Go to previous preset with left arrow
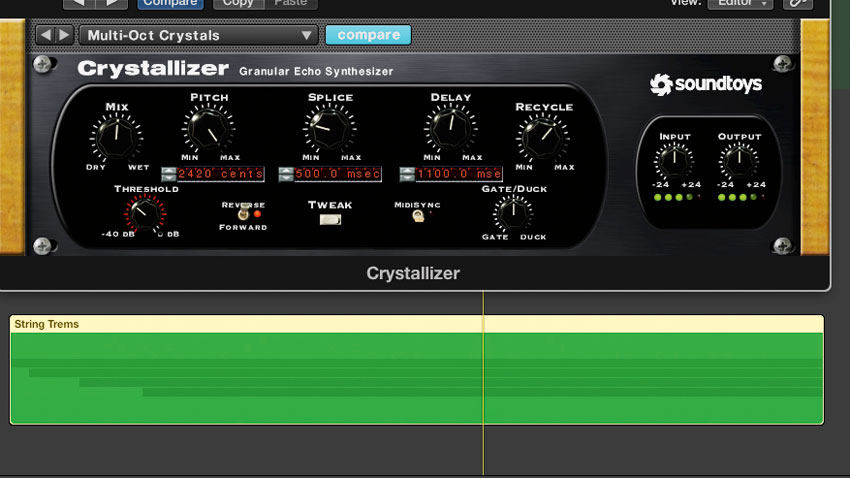This screenshot has height=478, width=850. tap(46, 35)
